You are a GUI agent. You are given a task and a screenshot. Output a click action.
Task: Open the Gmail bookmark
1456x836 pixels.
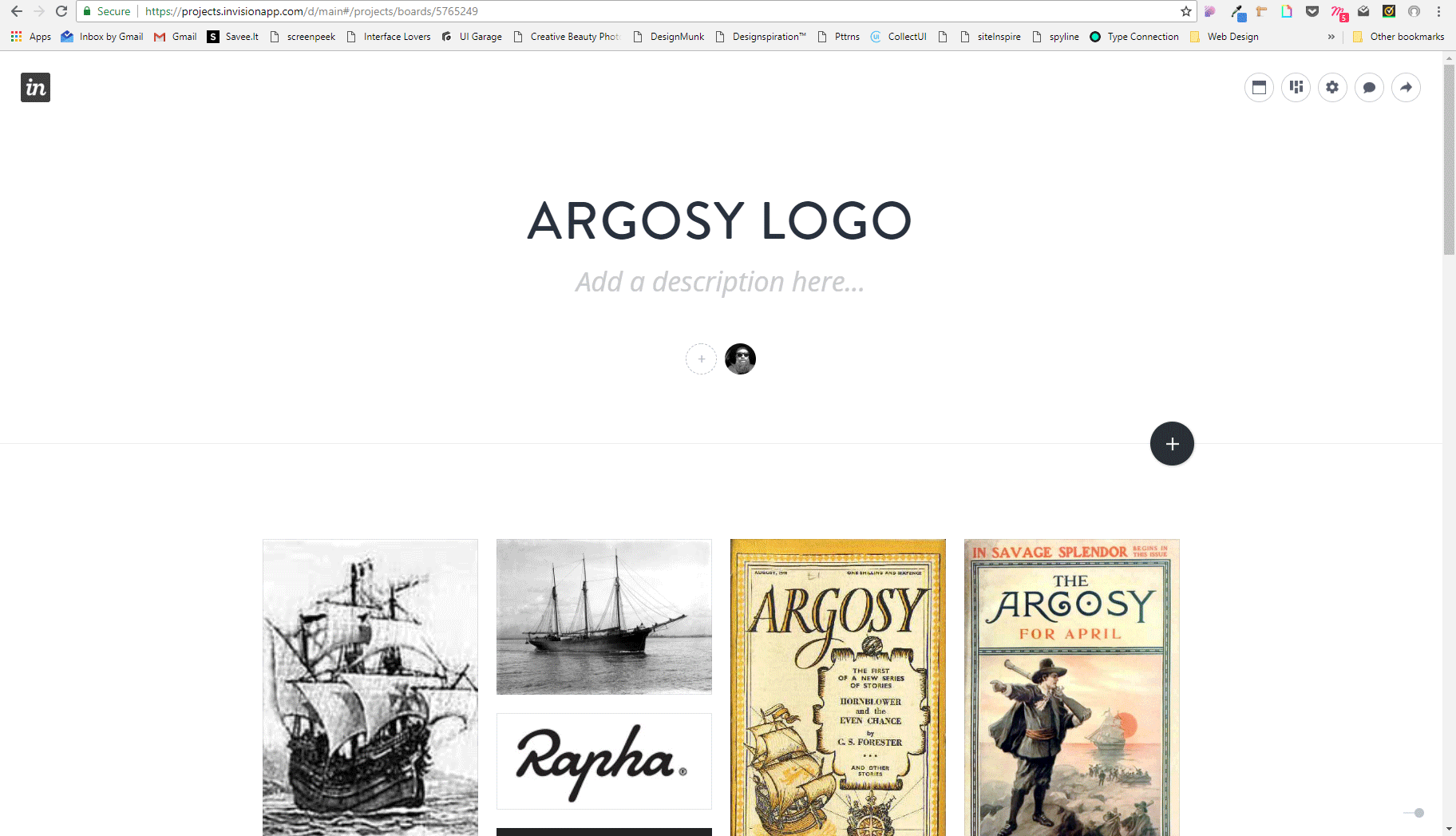[x=175, y=37]
